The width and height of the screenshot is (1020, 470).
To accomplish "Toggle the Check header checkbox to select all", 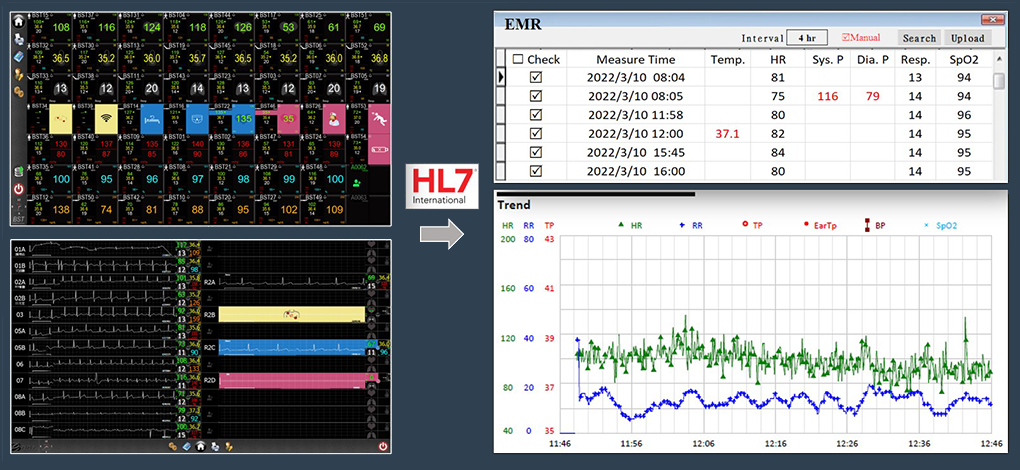I will tap(518, 59).
